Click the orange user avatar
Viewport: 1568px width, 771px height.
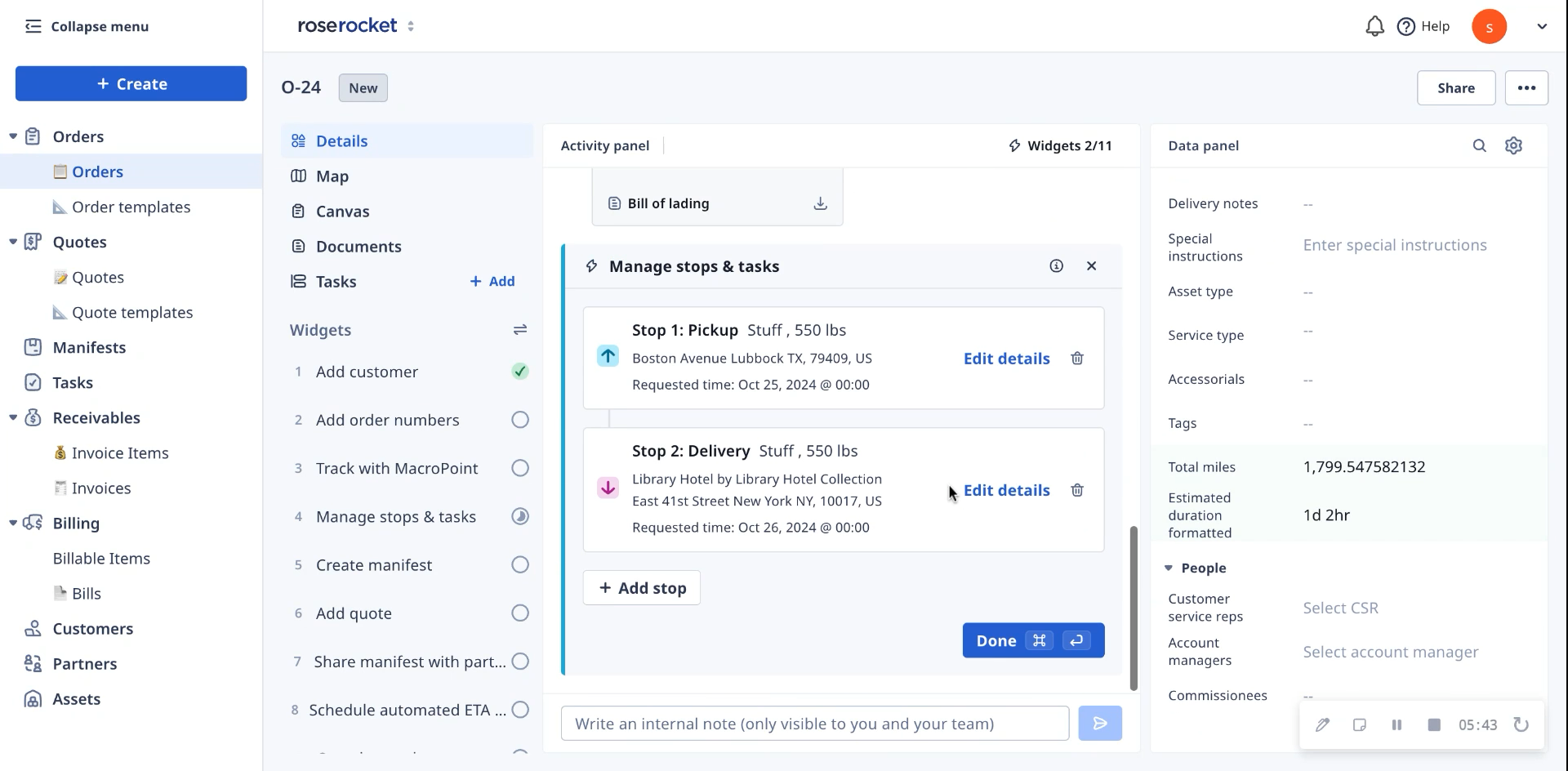1489,27
